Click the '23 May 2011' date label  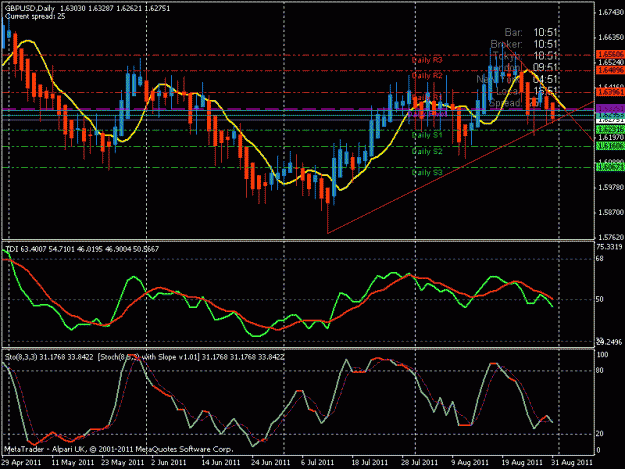[x=122, y=462]
